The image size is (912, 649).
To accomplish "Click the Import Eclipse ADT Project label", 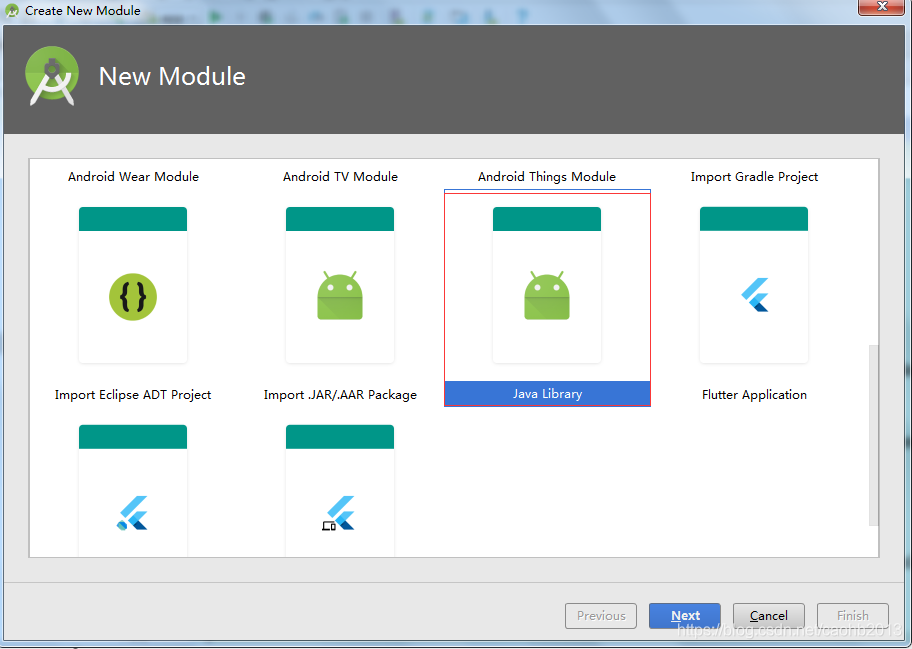I will point(133,395).
